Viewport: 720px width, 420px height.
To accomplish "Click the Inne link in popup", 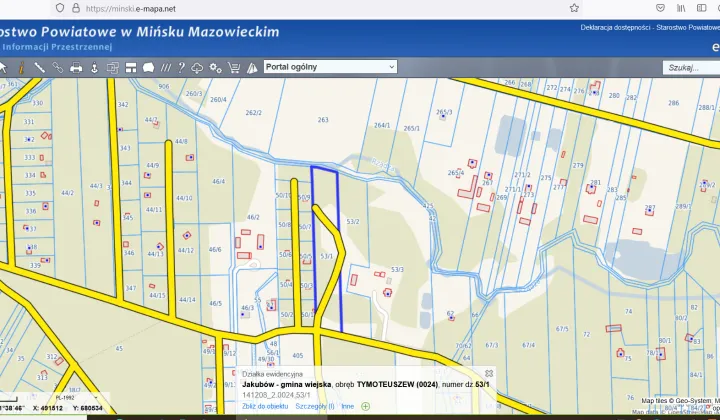I will pyautogui.click(x=348, y=406).
